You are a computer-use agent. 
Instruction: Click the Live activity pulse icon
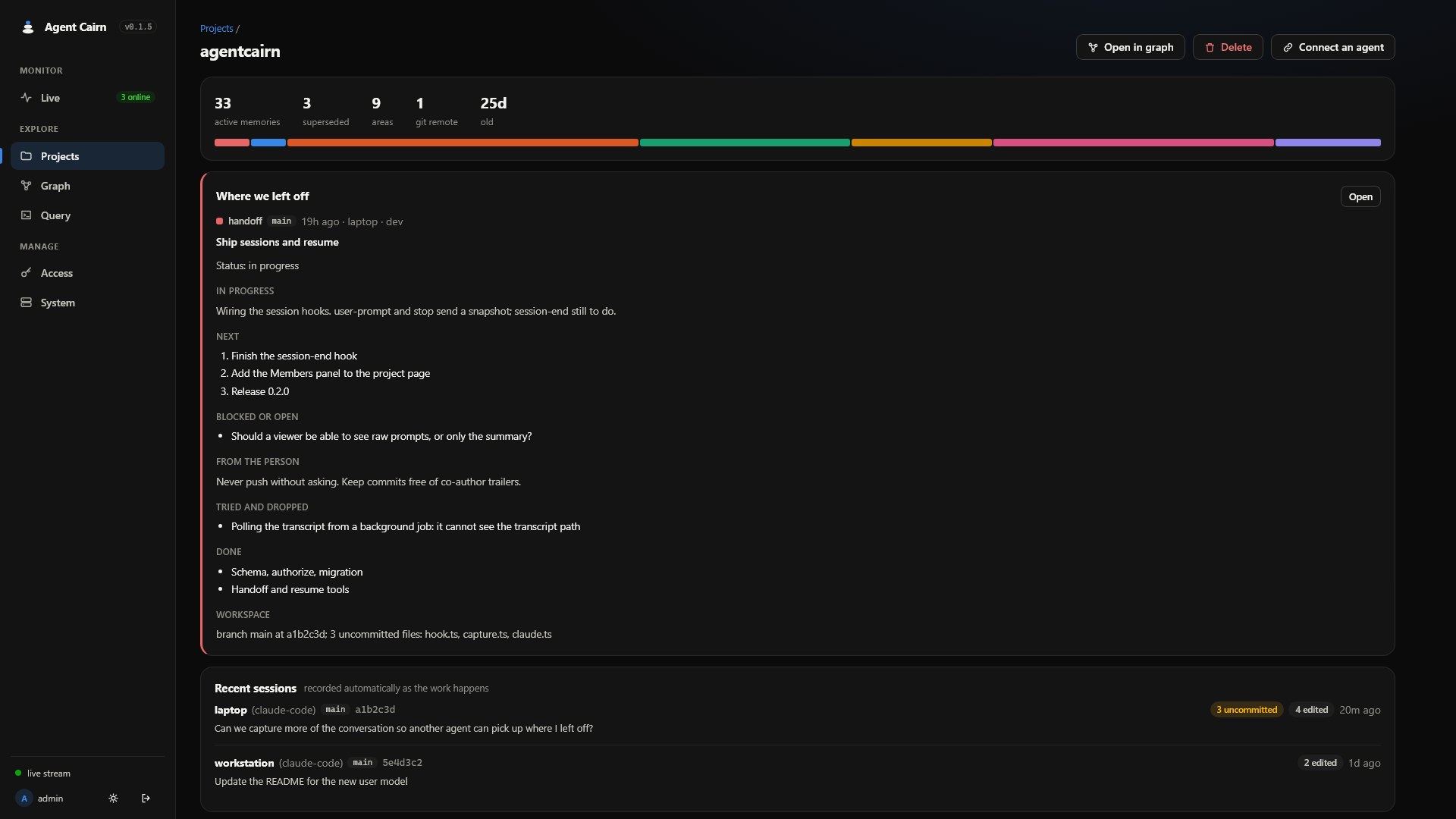click(x=27, y=98)
